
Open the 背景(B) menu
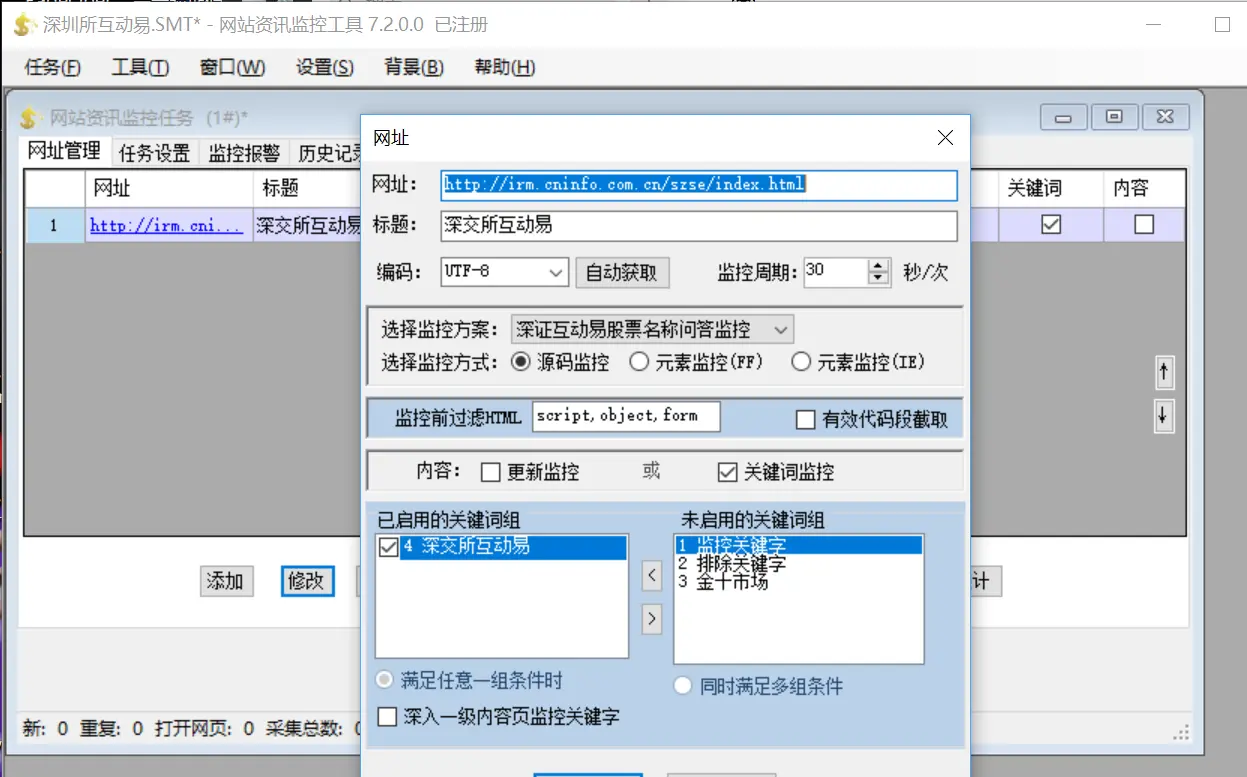point(414,68)
